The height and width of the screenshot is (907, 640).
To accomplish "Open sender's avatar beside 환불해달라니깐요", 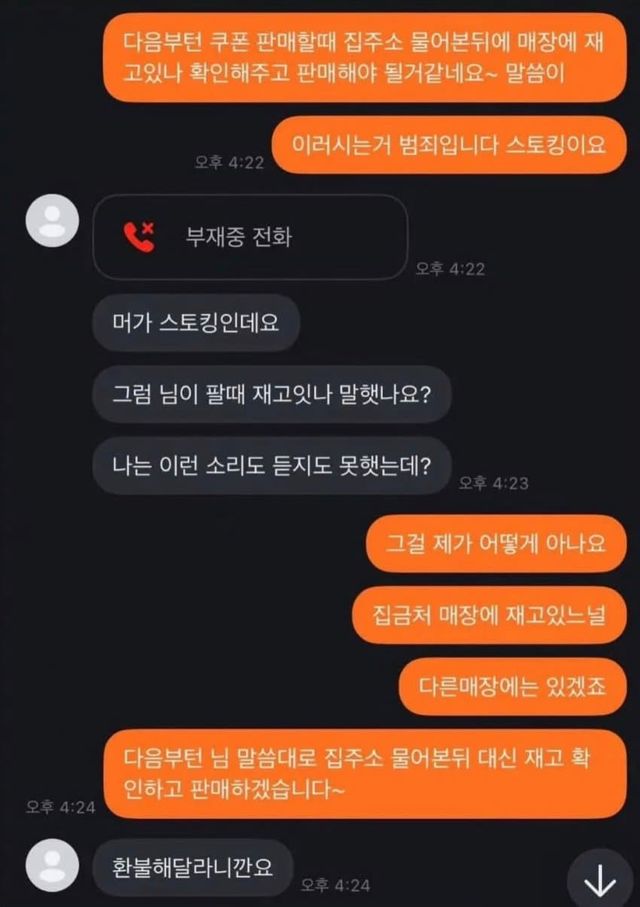I will [53, 866].
